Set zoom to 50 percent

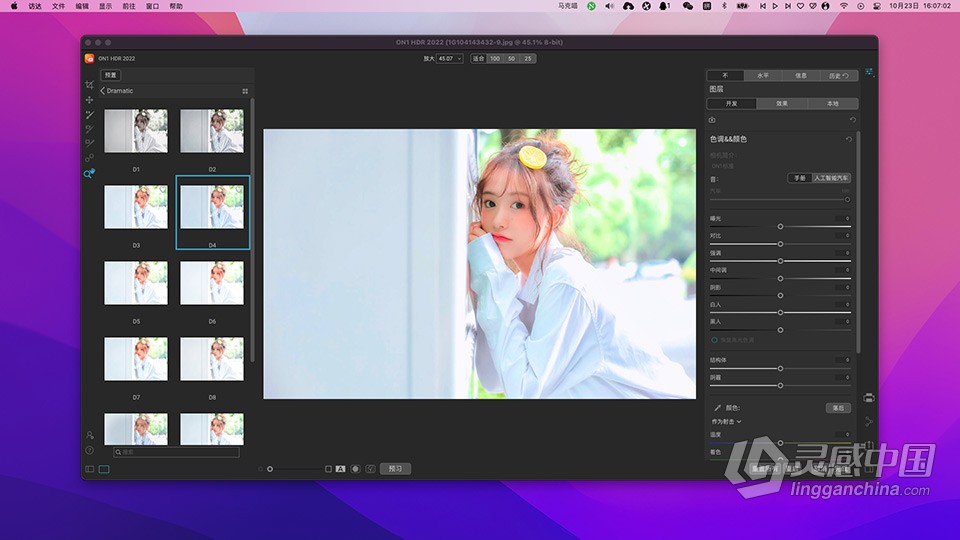[x=511, y=59]
